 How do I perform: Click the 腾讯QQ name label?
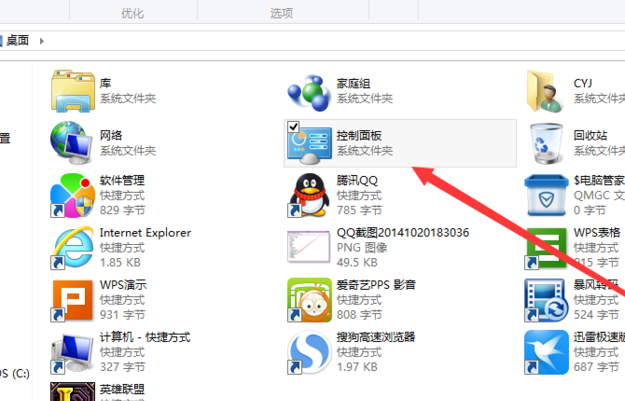357,180
